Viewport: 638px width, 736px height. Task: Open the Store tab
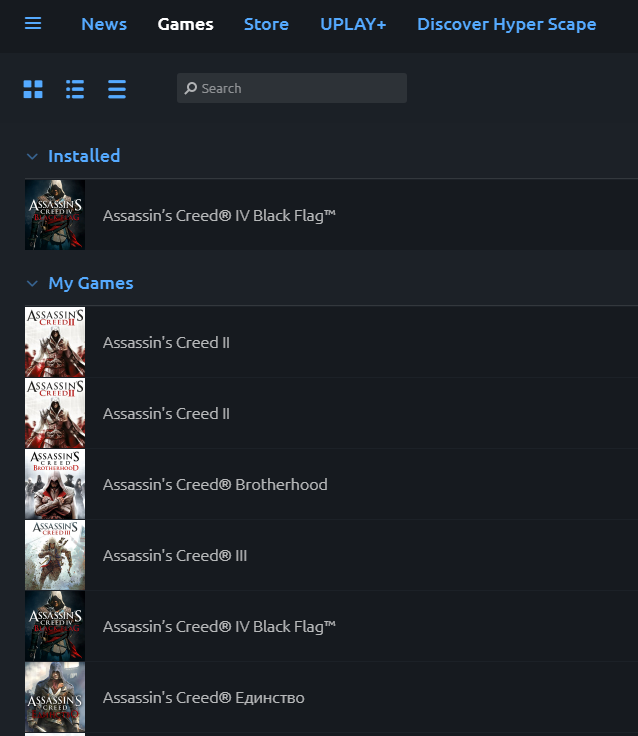point(266,24)
